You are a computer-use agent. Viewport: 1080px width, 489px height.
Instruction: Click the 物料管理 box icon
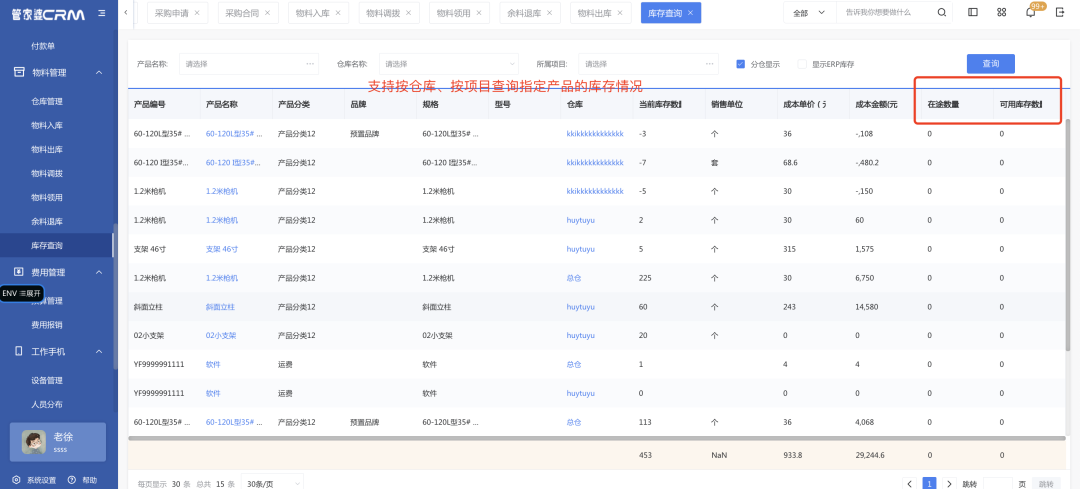point(19,72)
